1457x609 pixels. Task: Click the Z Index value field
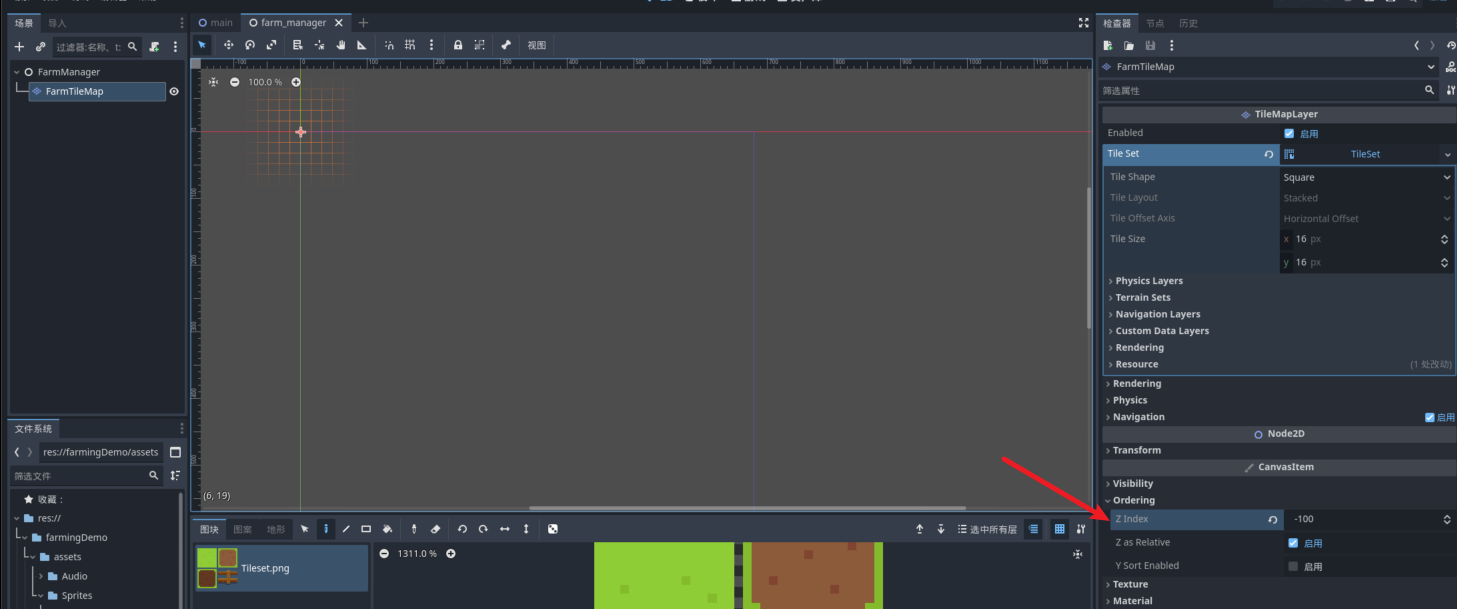[1362, 519]
